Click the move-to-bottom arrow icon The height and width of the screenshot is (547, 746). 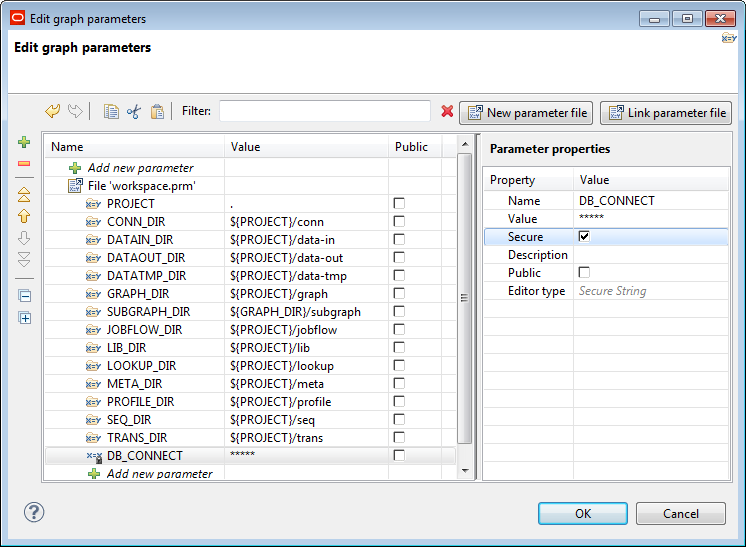24,259
